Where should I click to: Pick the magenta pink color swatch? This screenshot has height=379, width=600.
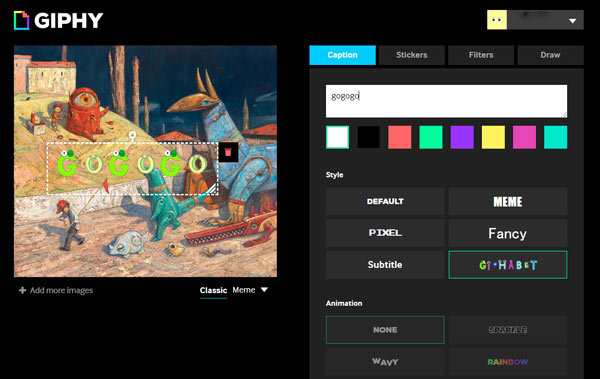(x=524, y=137)
